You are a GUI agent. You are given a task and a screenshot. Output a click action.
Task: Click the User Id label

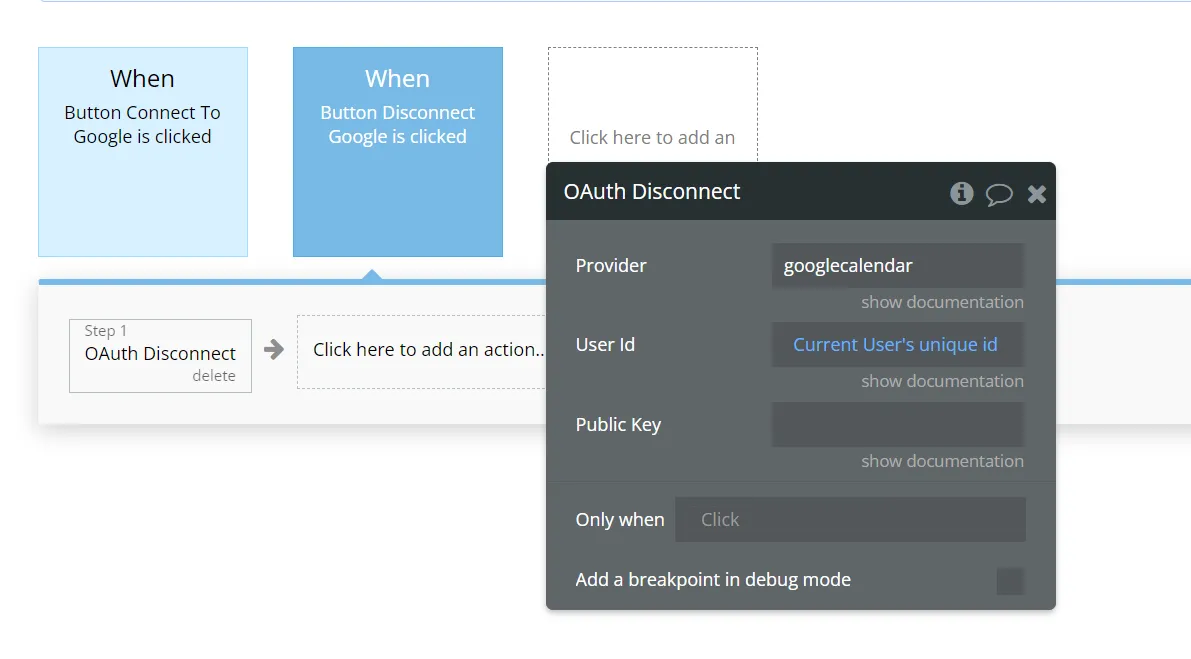[605, 345]
